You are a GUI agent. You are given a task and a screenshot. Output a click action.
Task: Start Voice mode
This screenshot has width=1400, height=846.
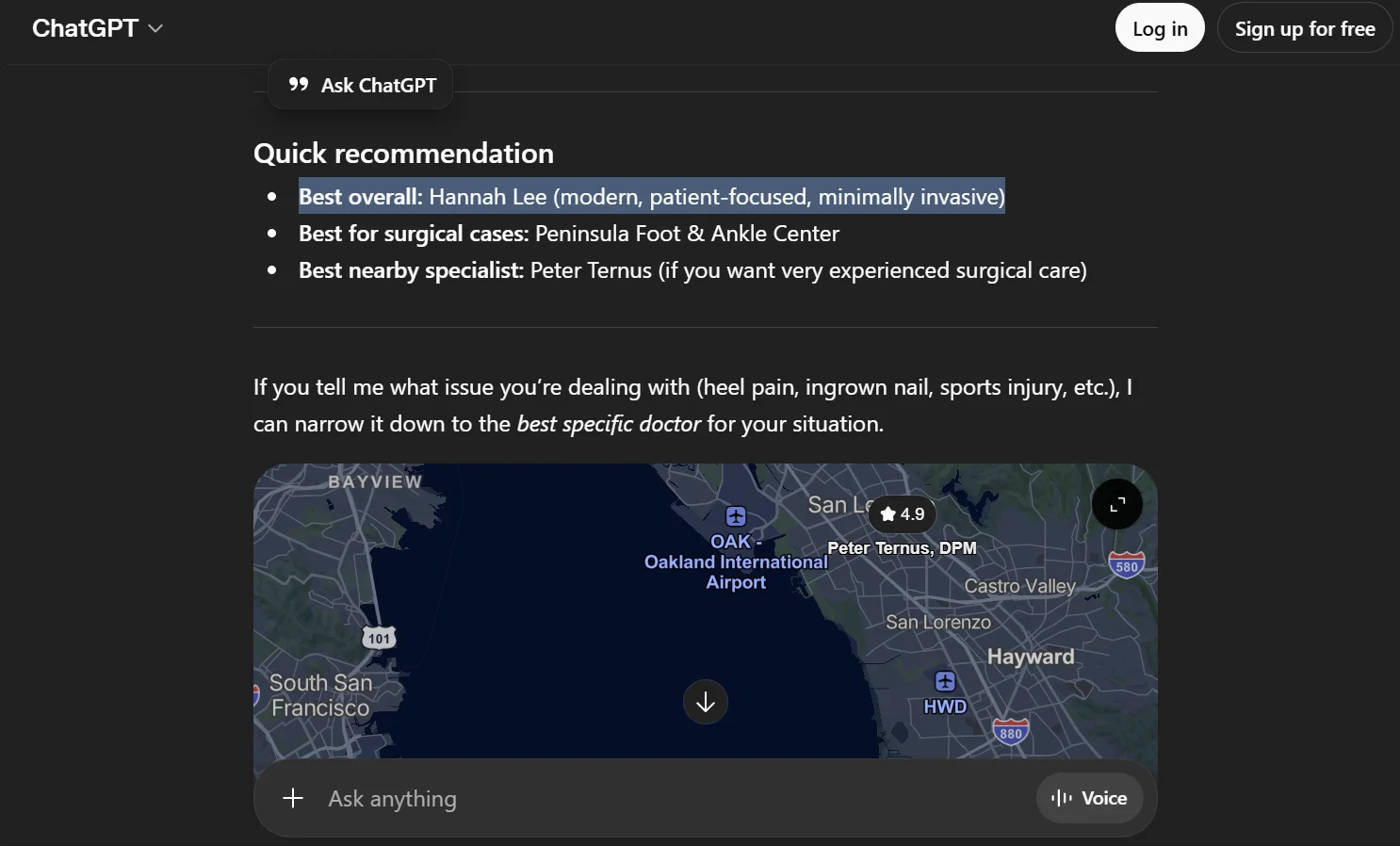1089,798
